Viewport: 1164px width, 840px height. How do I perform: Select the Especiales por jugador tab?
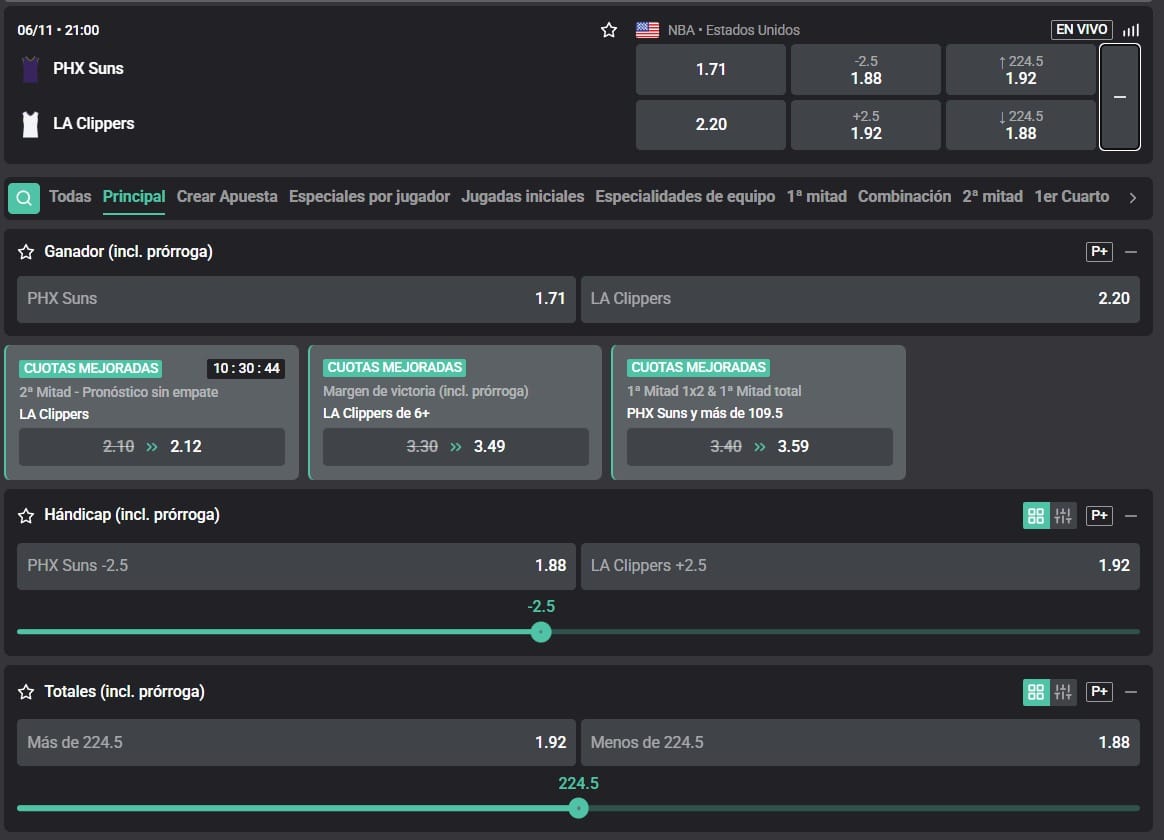click(x=369, y=197)
